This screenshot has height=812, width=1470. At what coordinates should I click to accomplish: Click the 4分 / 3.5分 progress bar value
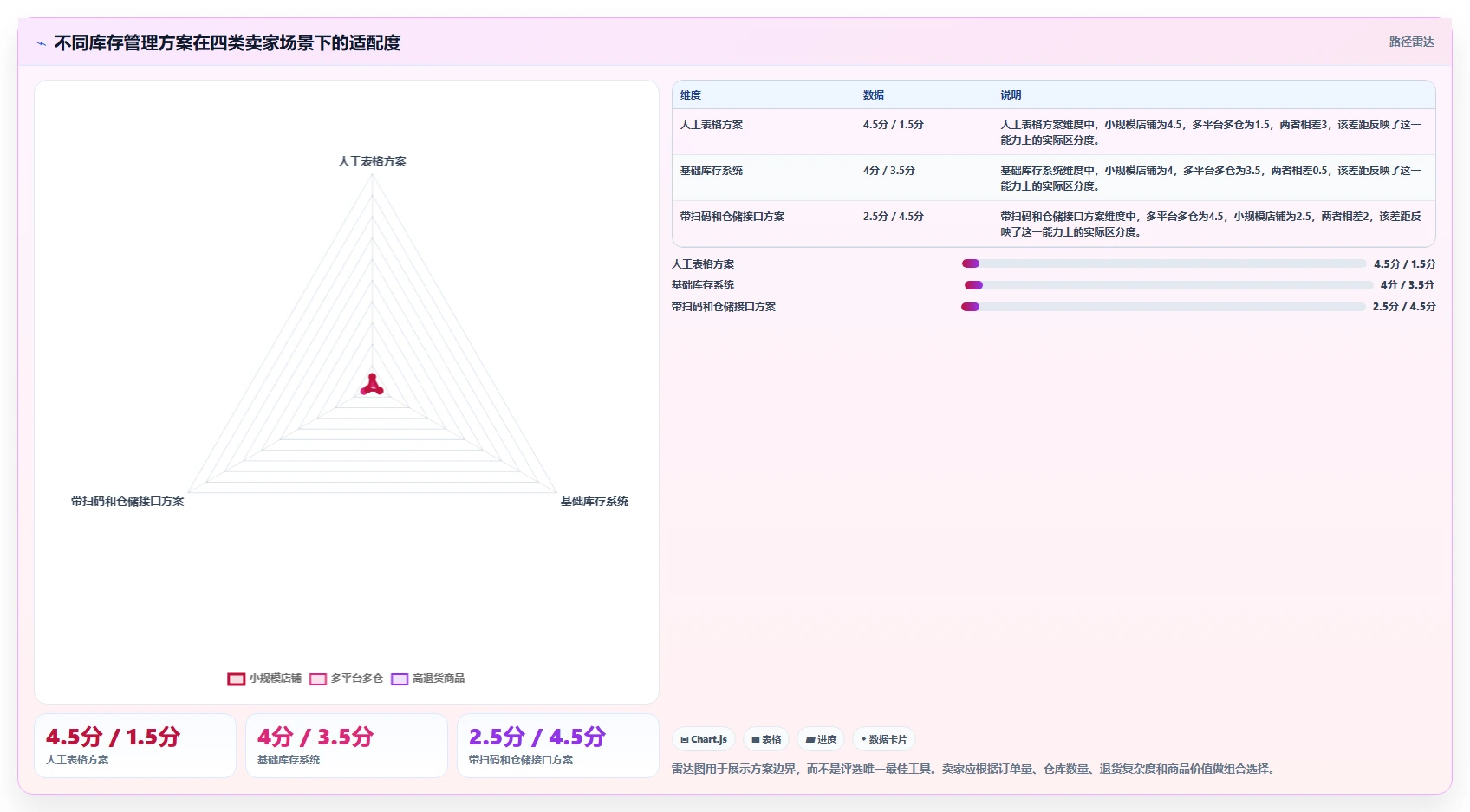pyautogui.click(x=1408, y=285)
